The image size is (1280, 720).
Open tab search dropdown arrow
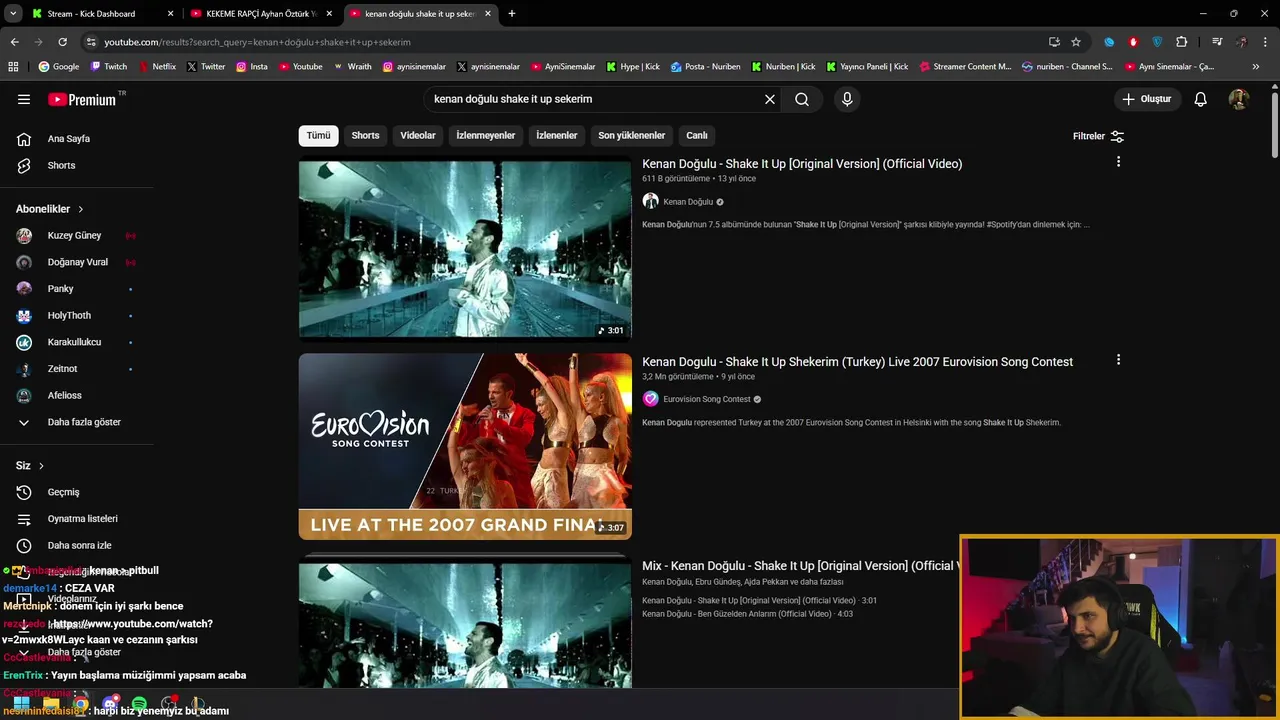tap(13, 14)
